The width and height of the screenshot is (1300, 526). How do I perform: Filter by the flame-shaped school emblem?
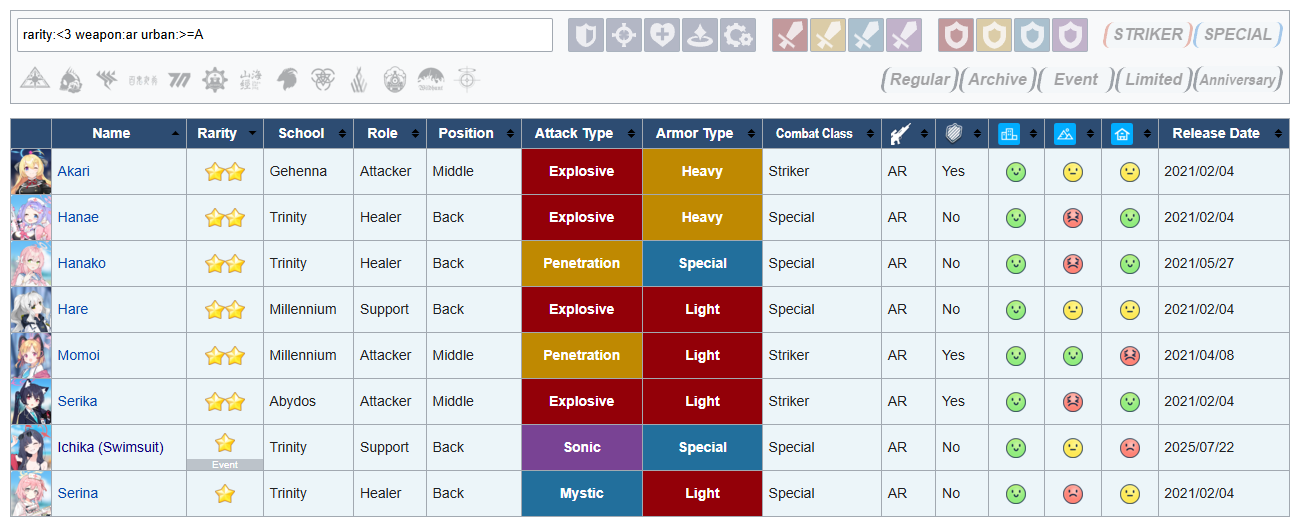(359, 79)
